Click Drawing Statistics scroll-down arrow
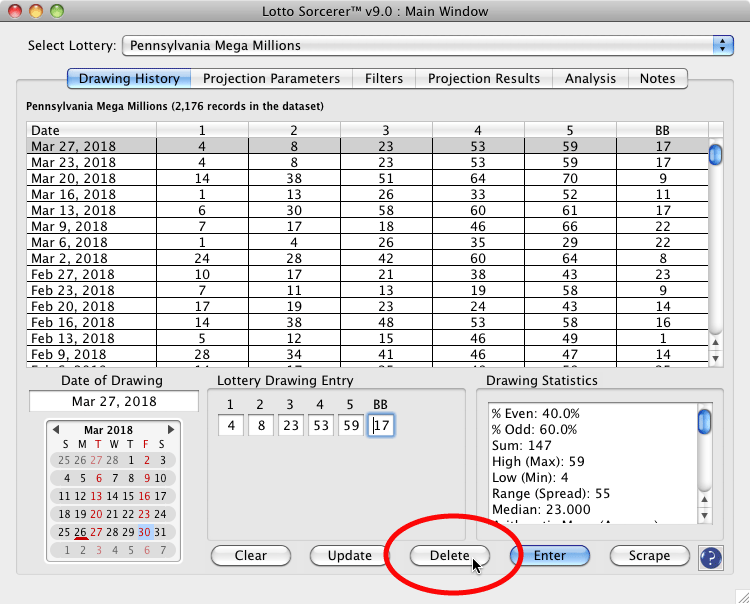The image size is (750, 604). tap(705, 516)
